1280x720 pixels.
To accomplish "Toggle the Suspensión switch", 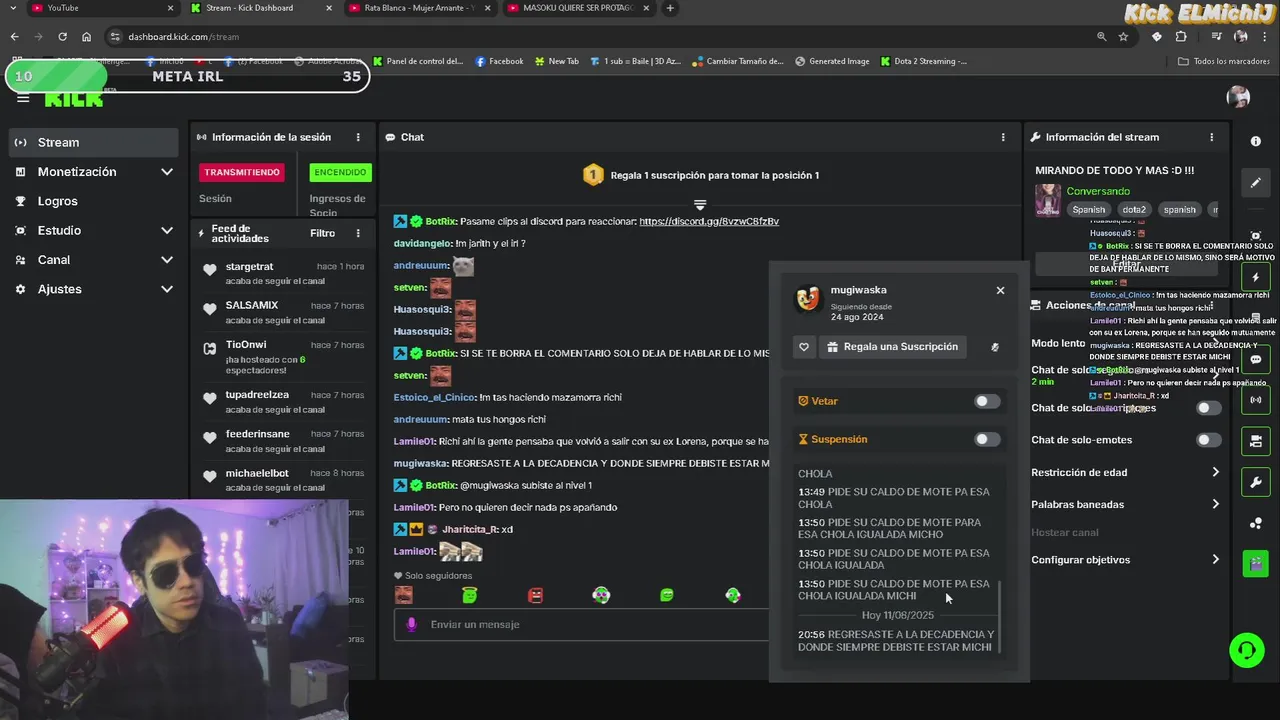I will [x=987, y=439].
